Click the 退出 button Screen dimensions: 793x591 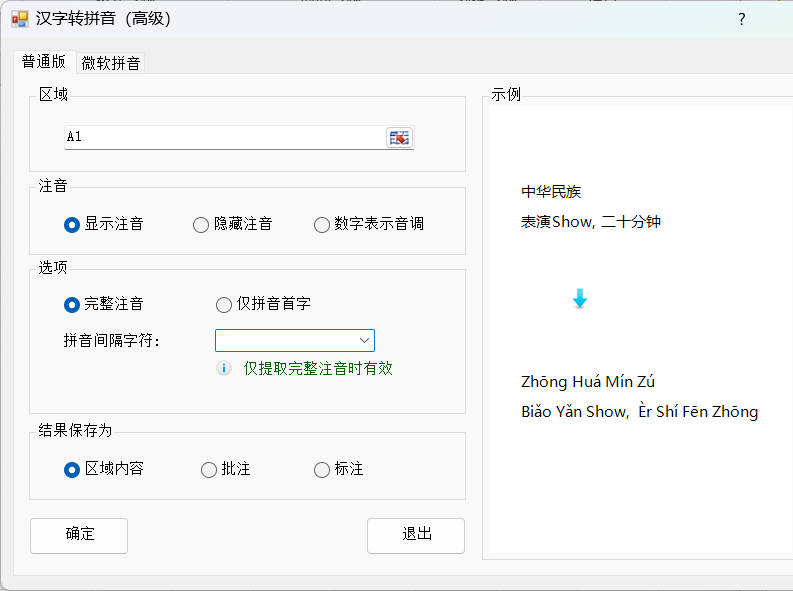tap(415, 535)
